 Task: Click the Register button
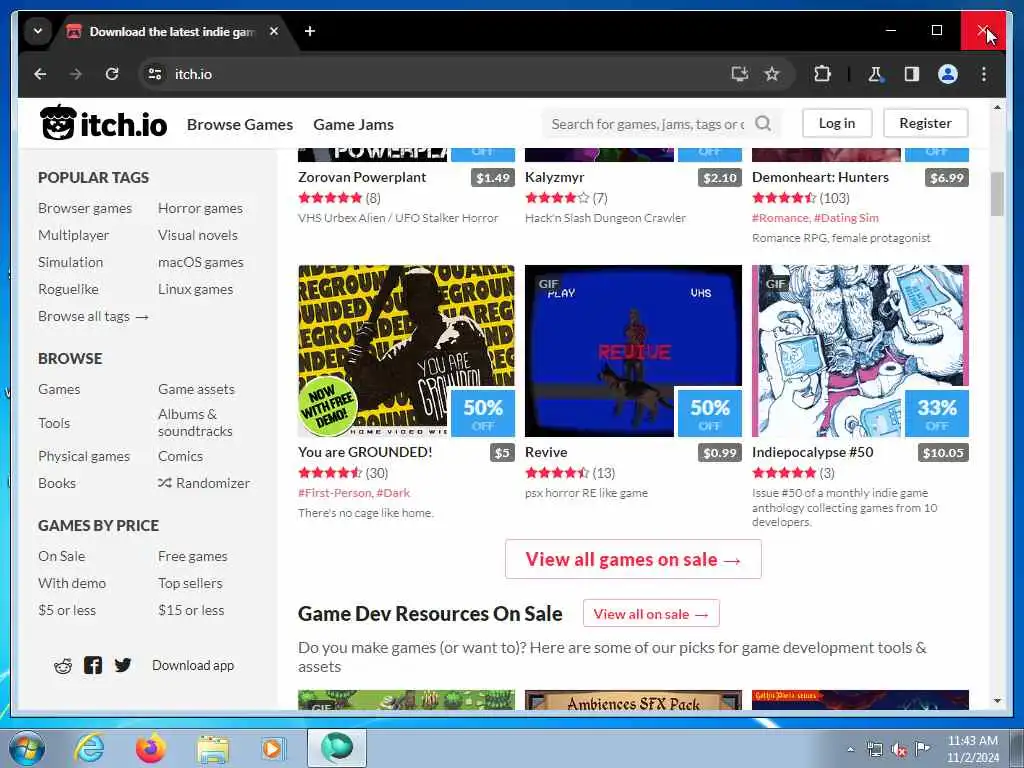pyautogui.click(x=925, y=123)
